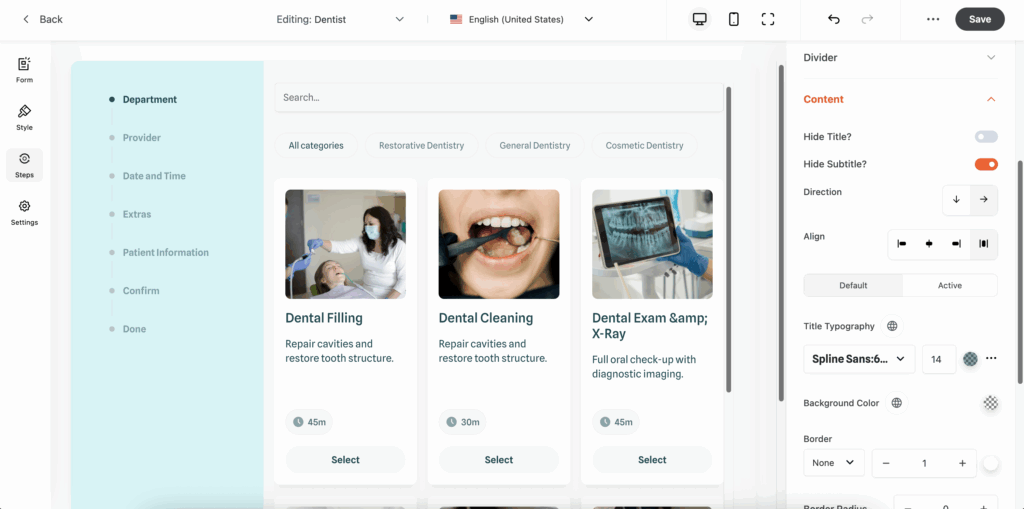The width and height of the screenshot is (1024, 509).
Task: Collapse the Content section
Action: coord(990,99)
